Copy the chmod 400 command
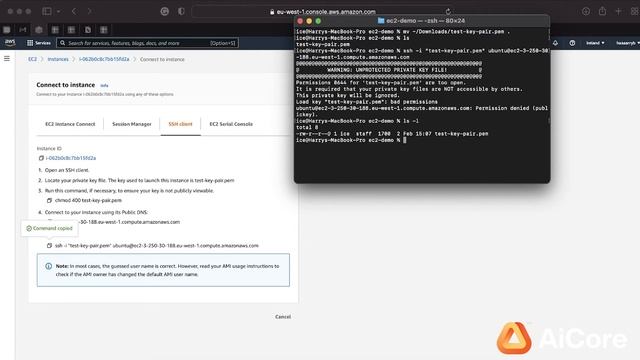The width and height of the screenshot is (640, 360). pos(49,200)
